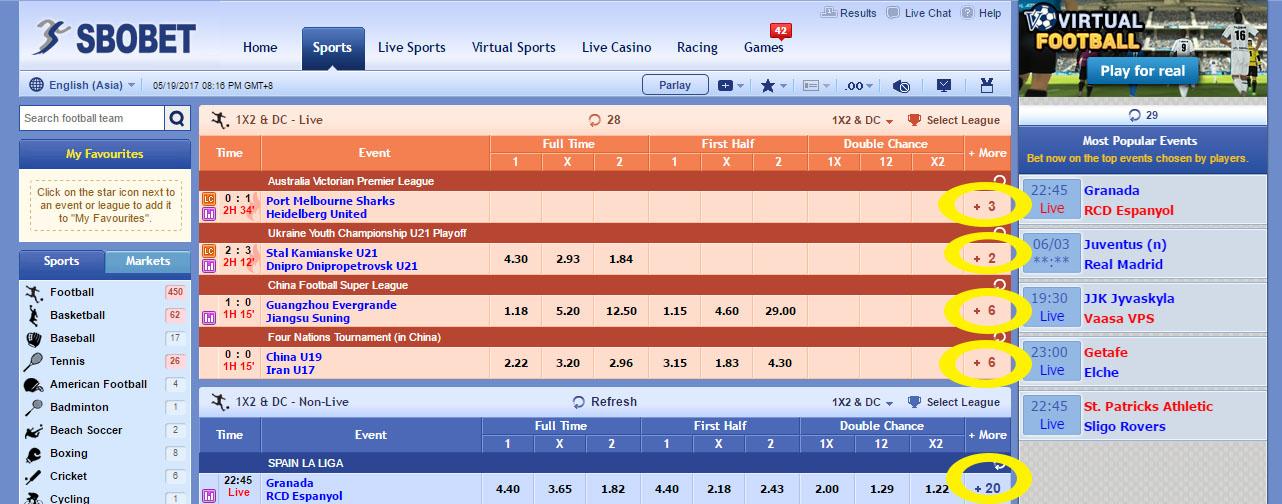Open stats icon for Port Melbourne Sharks match

209,213
